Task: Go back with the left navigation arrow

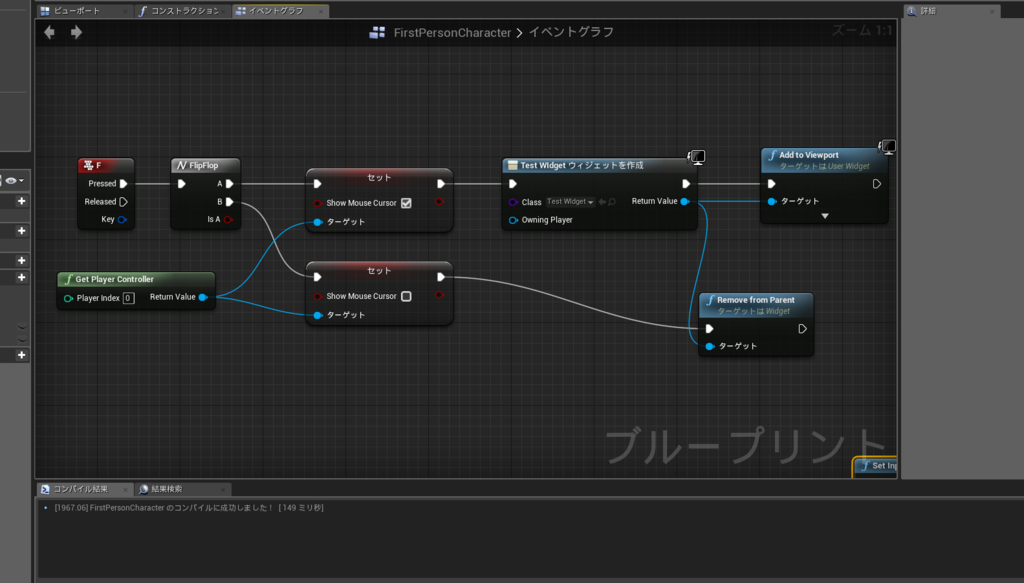Action: point(50,32)
